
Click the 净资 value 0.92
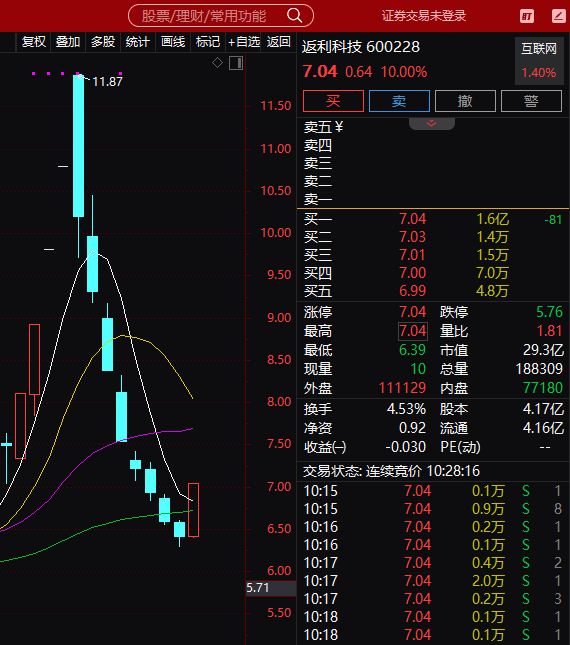412,428
